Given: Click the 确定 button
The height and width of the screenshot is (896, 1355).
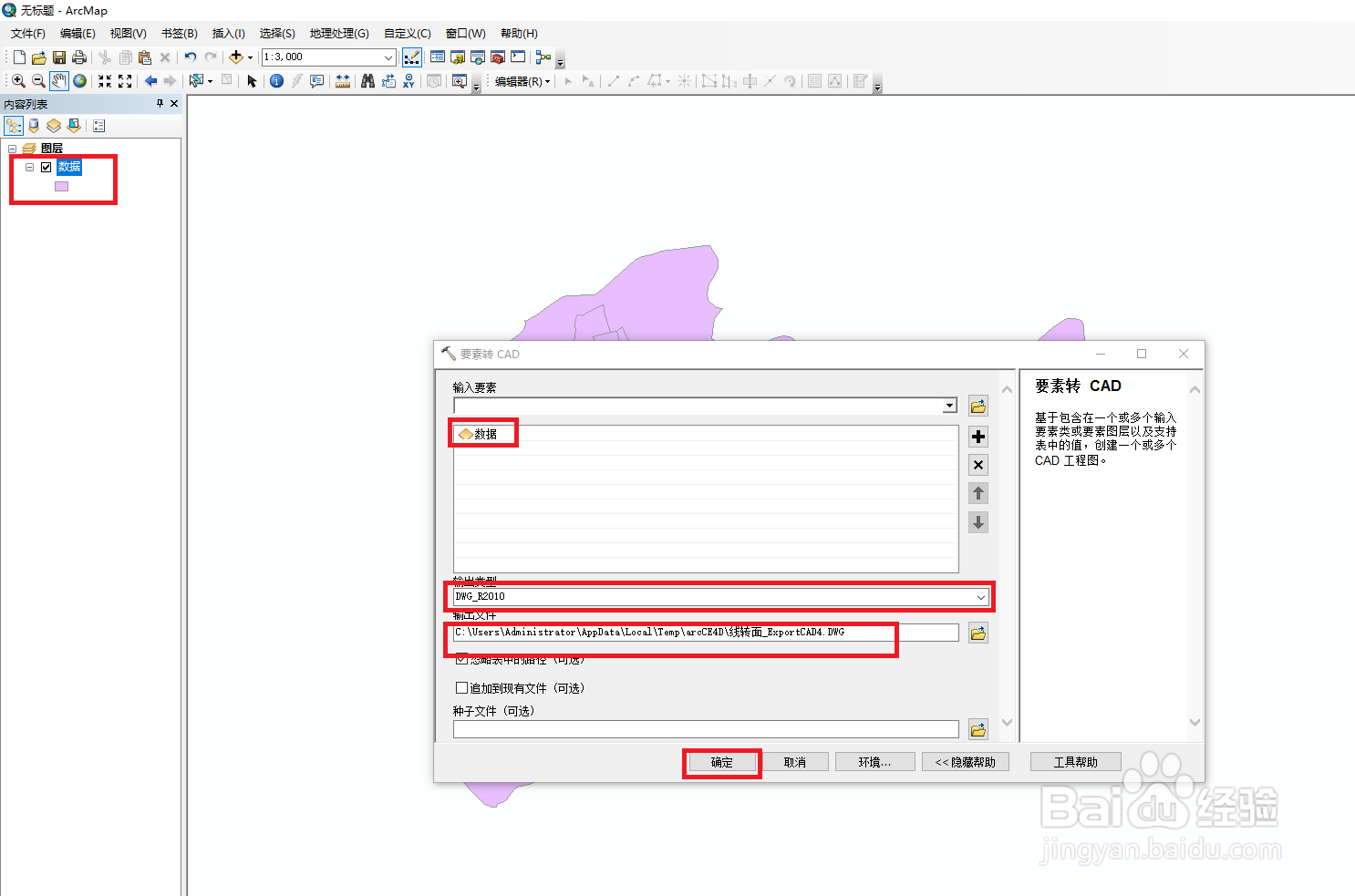Looking at the screenshot, I should (721, 762).
